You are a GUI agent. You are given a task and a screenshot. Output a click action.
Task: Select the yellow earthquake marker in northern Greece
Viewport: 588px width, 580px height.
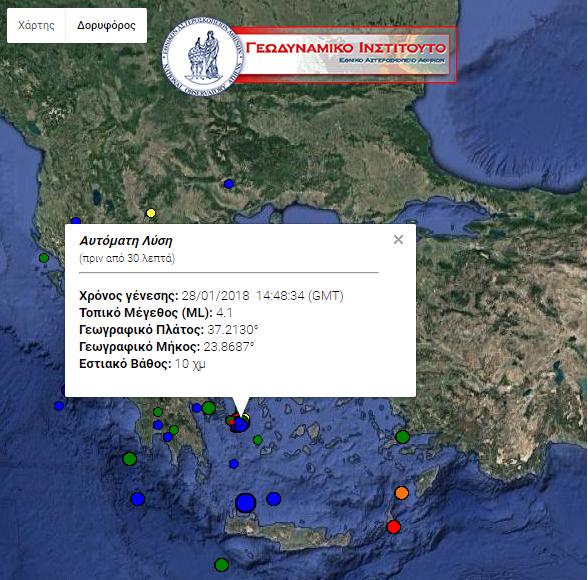(x=151, y=213)
